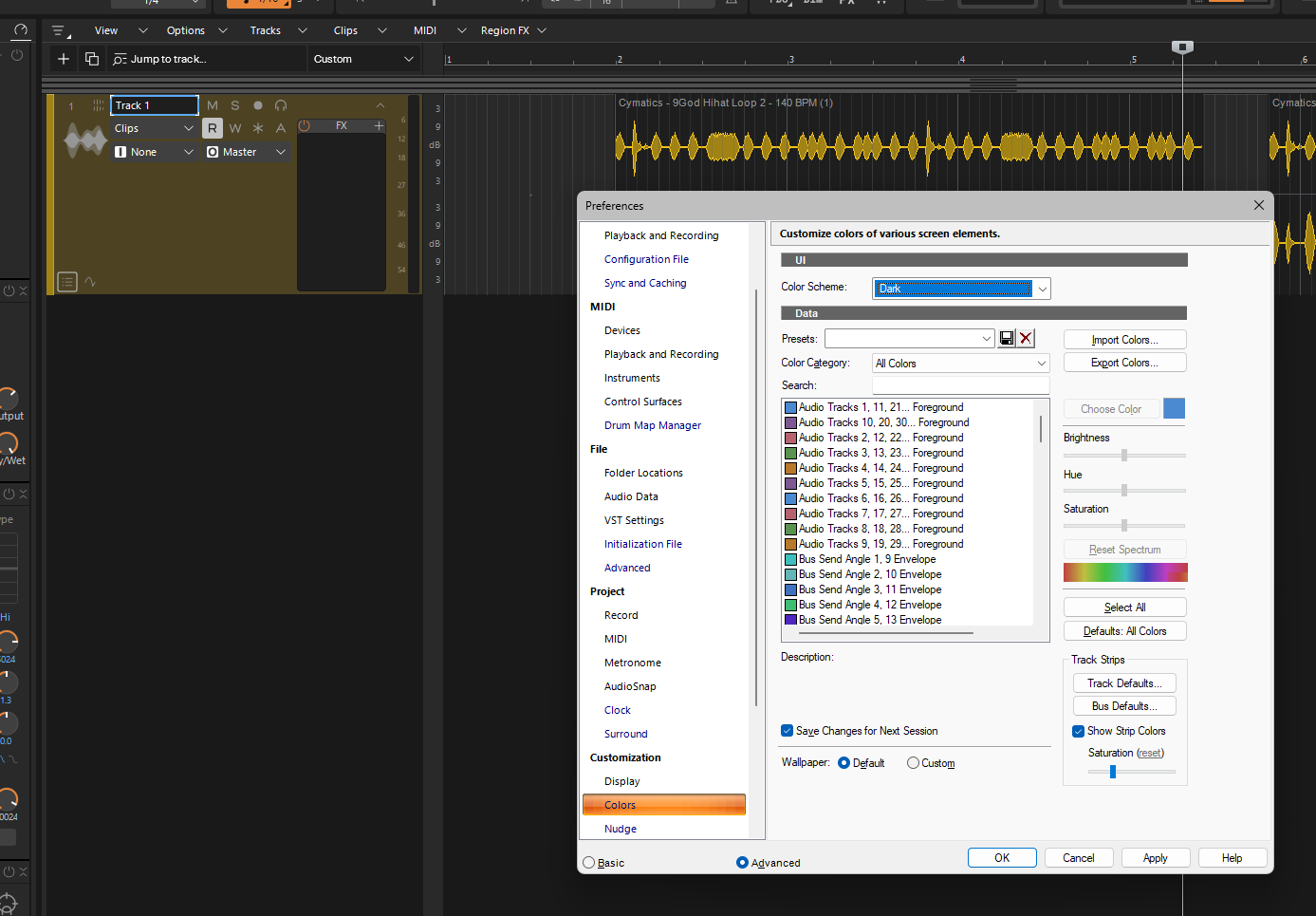Open Track 1 waveform track icon
The height and width of the screenshot is (916, 1316).
(85, 142)
